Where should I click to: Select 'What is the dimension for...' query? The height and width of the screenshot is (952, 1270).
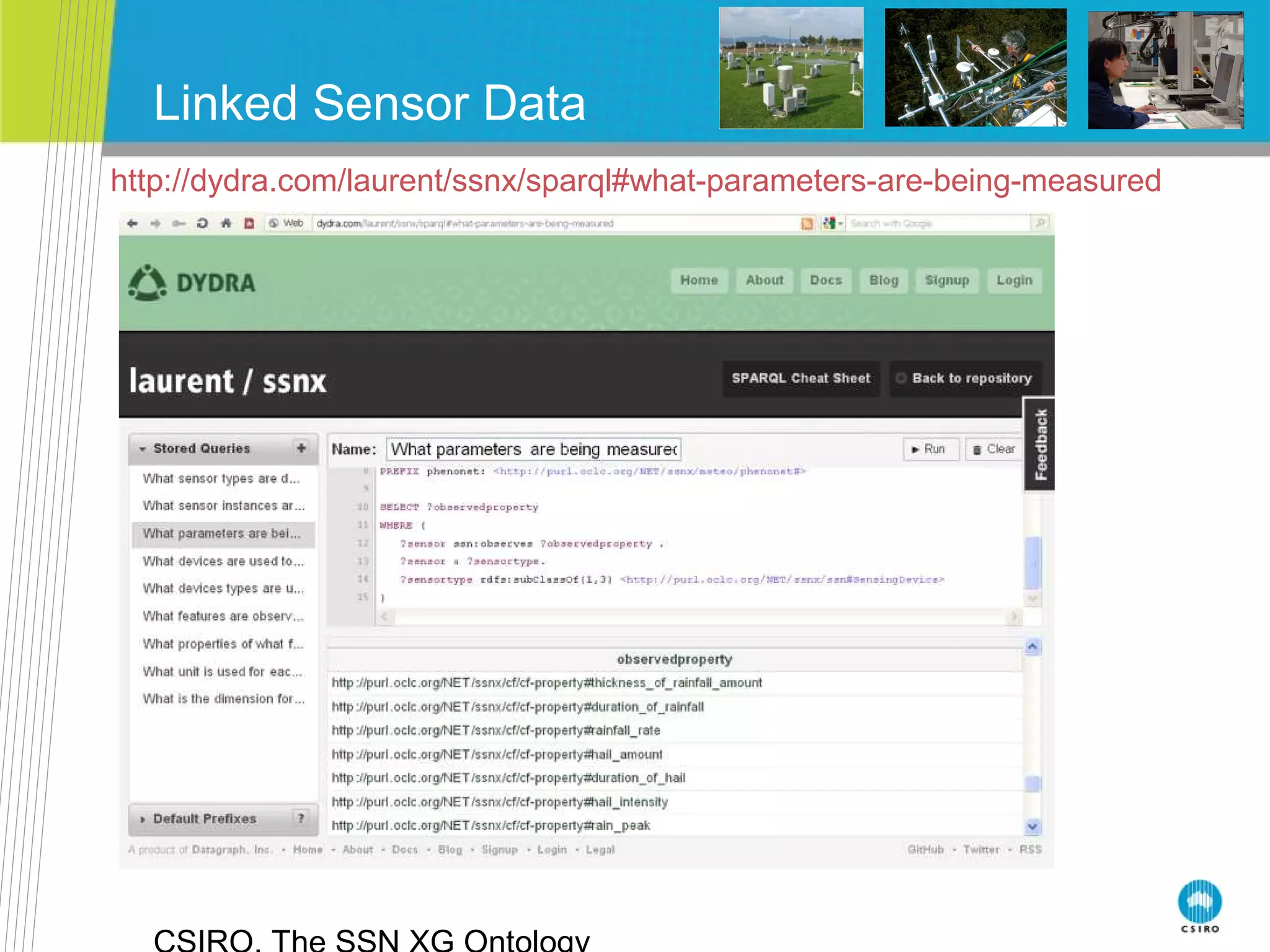point(223,699)
